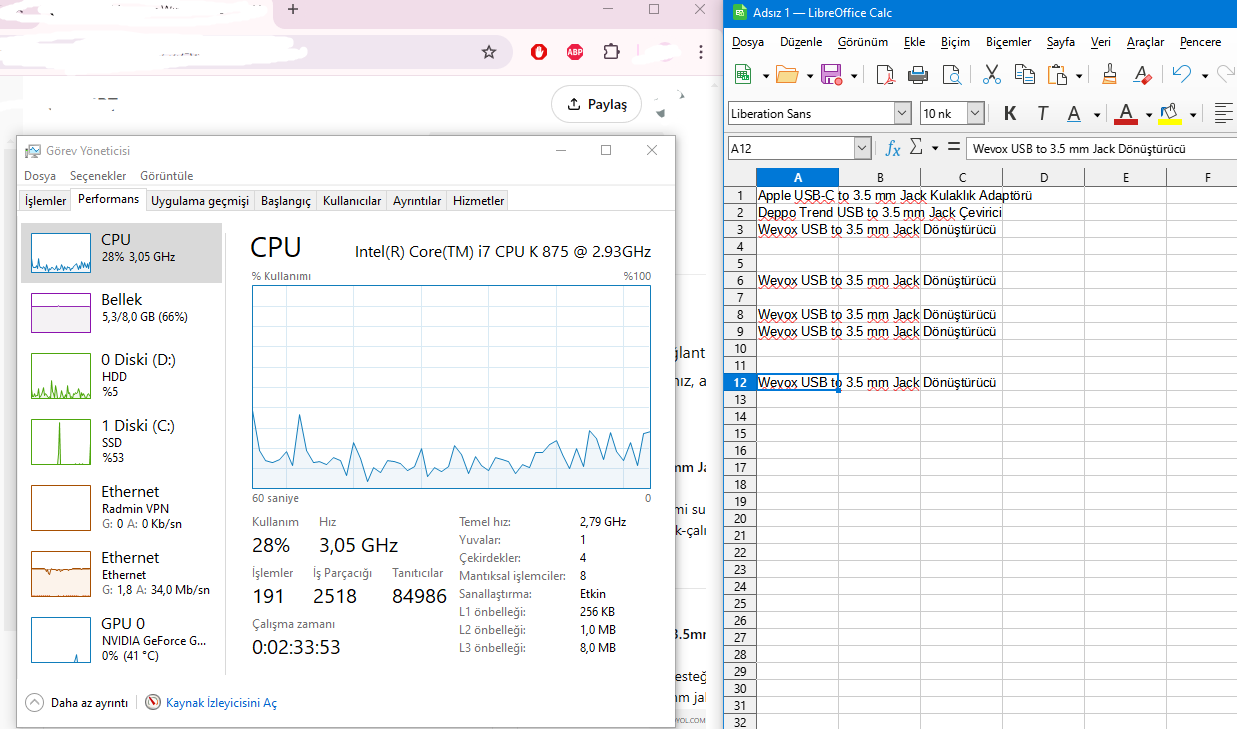The image size is (1237, 729).
Task: Click Resource Monitor icon in Task Manager
Action: 153,703
